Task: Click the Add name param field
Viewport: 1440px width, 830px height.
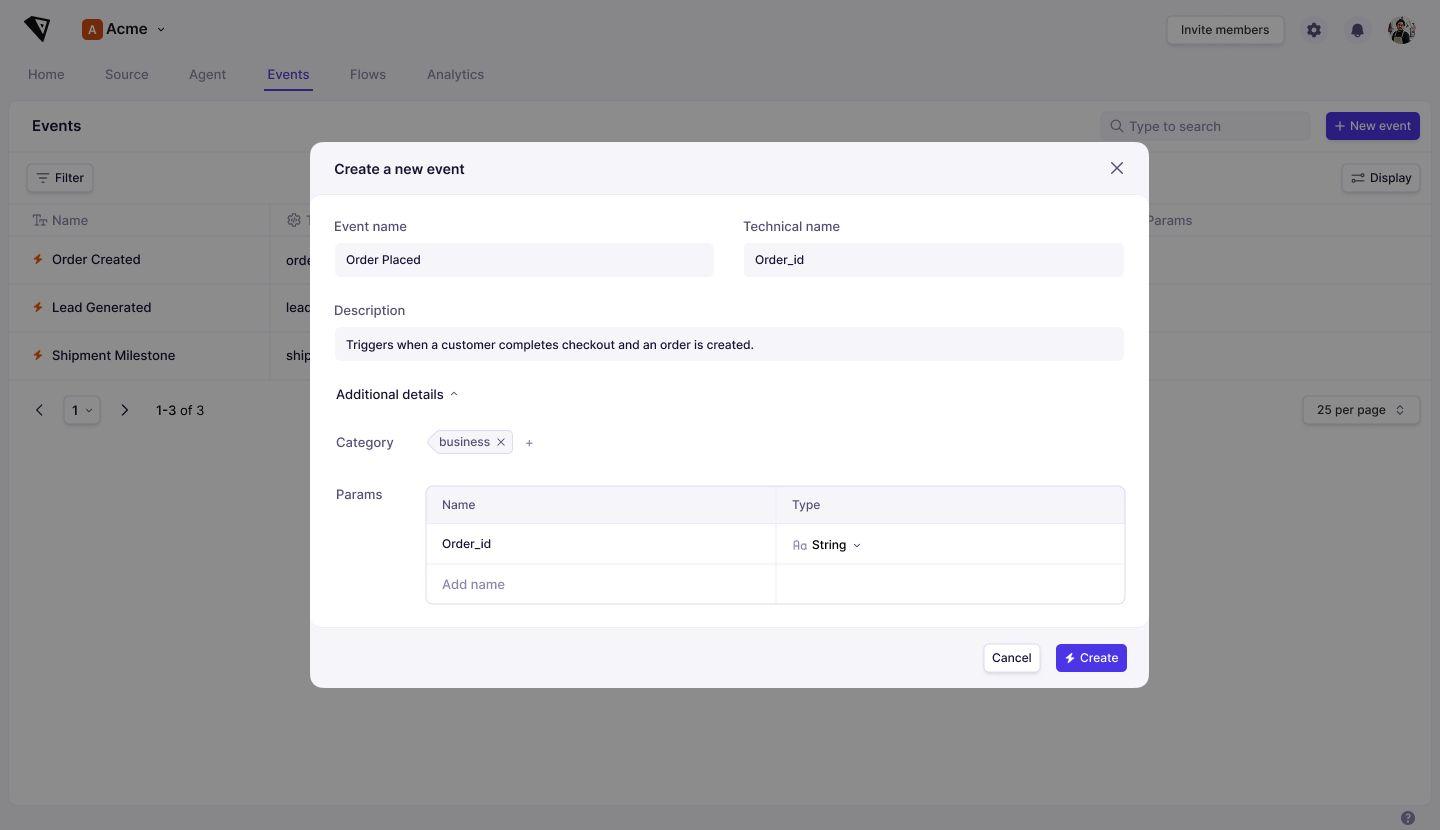Action: [x=601, y=584]
